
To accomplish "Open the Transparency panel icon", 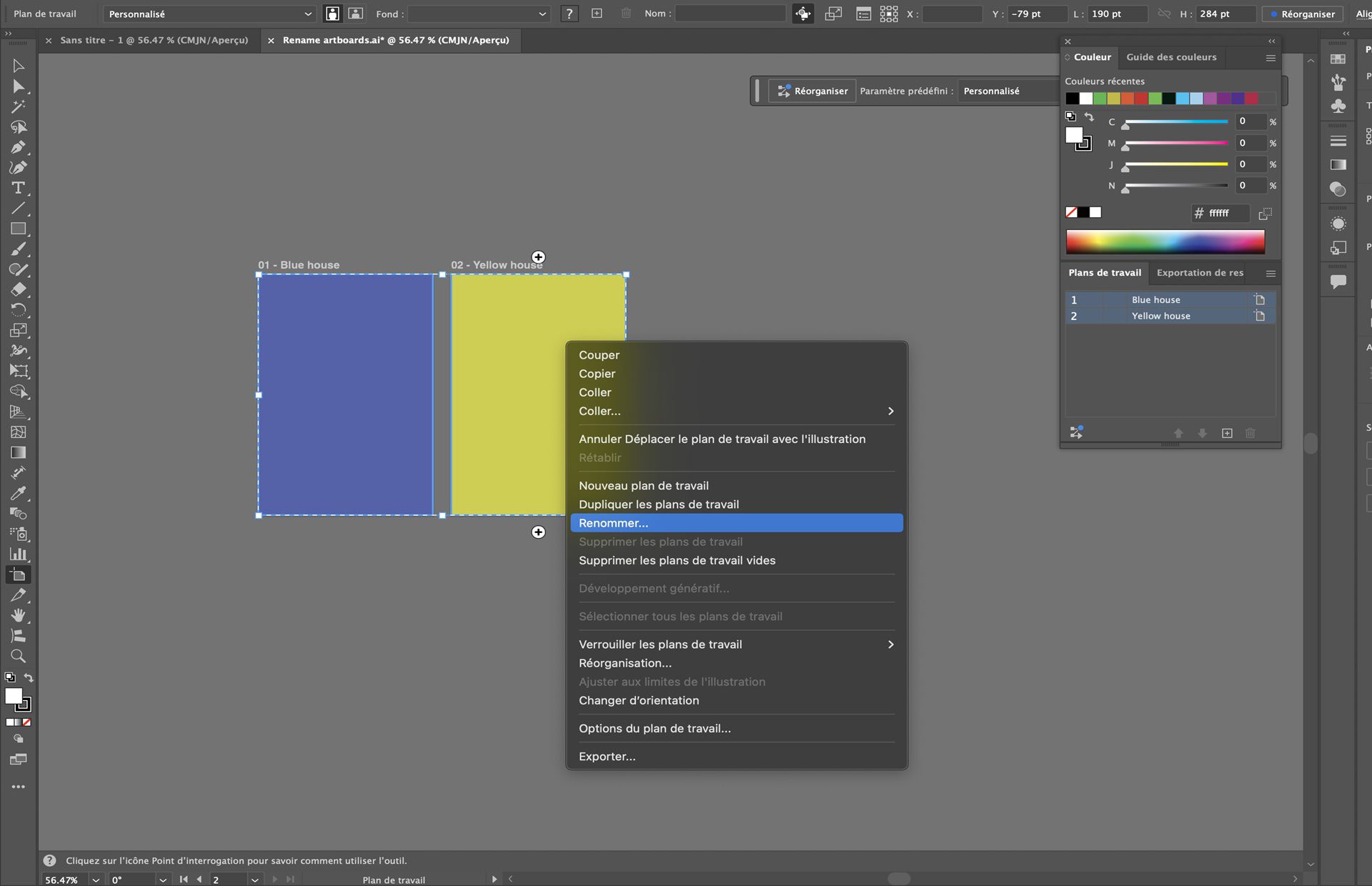I will pyautogui.click(x=1339, y=189).
